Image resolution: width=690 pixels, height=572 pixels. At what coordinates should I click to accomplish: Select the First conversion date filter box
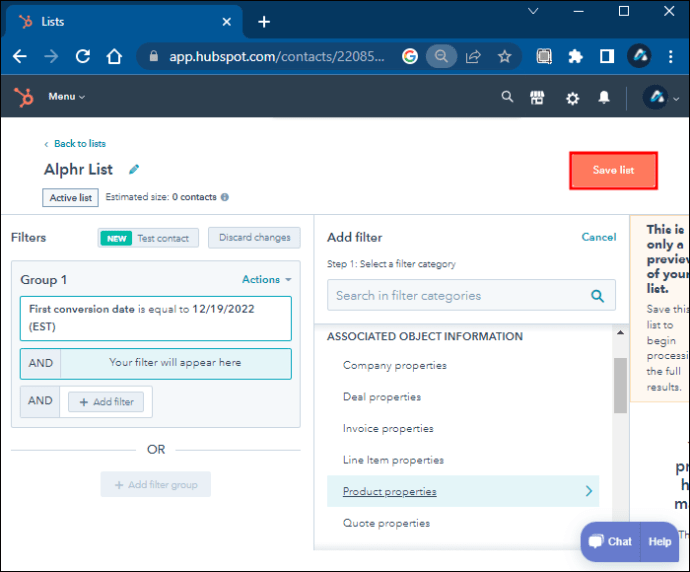point(156,319)
